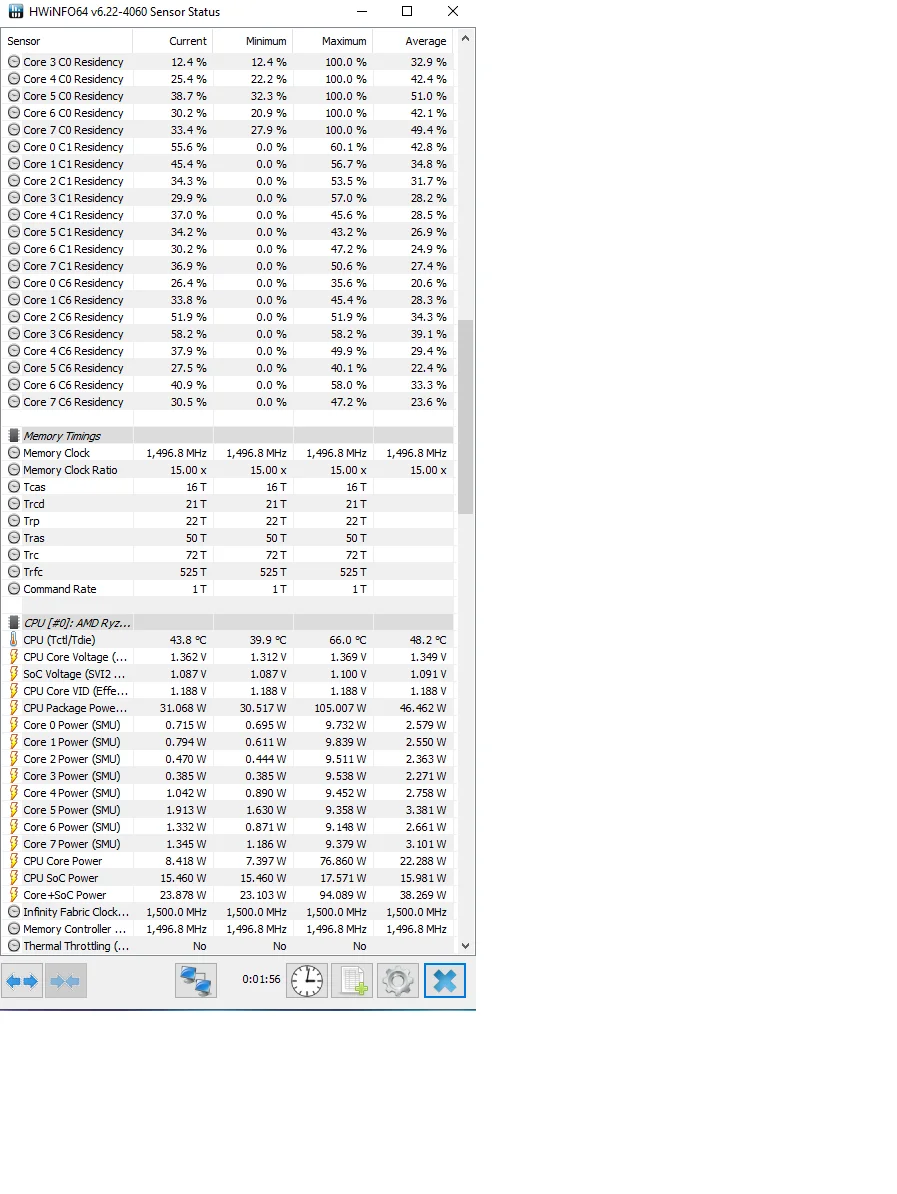Click the collapse-columns arrows button
This screenshot has width=897, height=1194.
tap(65, 981)
